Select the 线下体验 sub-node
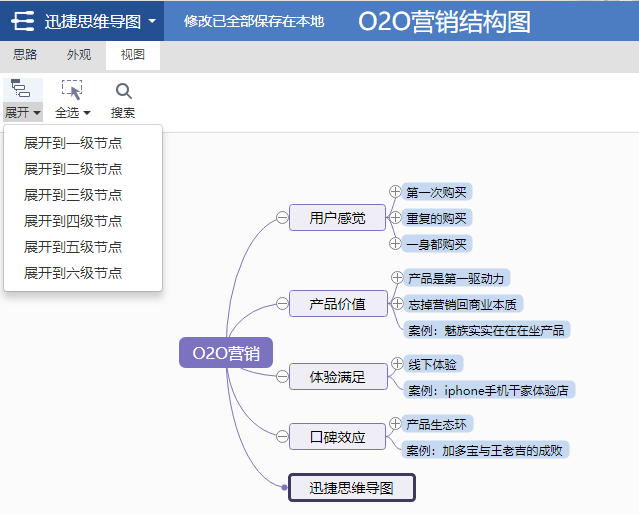This screenshot has width=639, height=515. (x=433, y=364)
